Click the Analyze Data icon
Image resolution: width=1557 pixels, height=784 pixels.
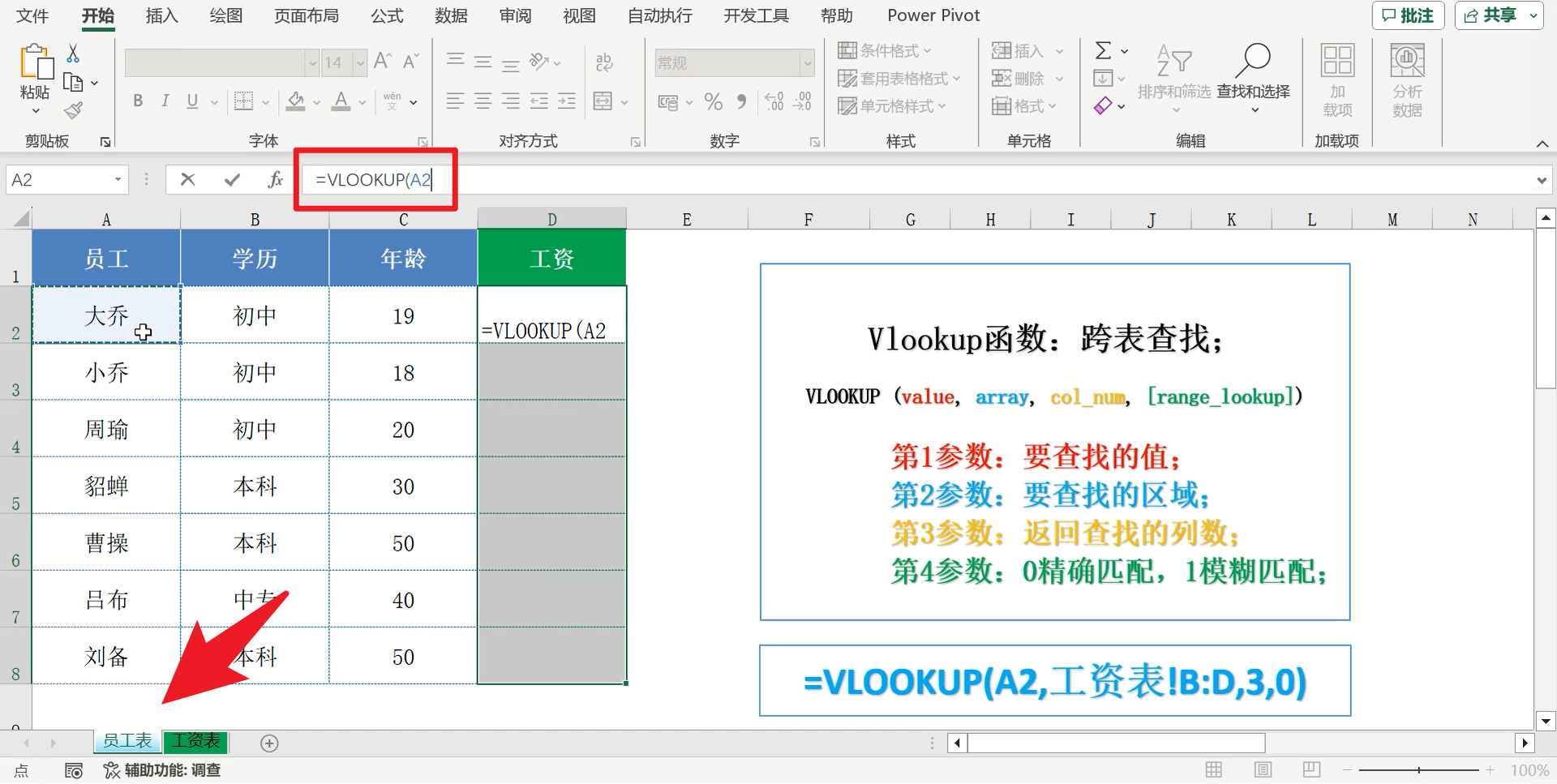click(1407, 61)
